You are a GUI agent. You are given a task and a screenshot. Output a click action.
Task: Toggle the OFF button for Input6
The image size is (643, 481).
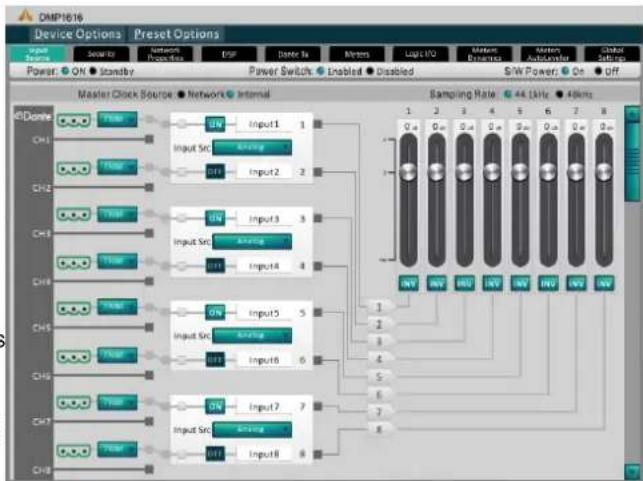pos(215,360)
